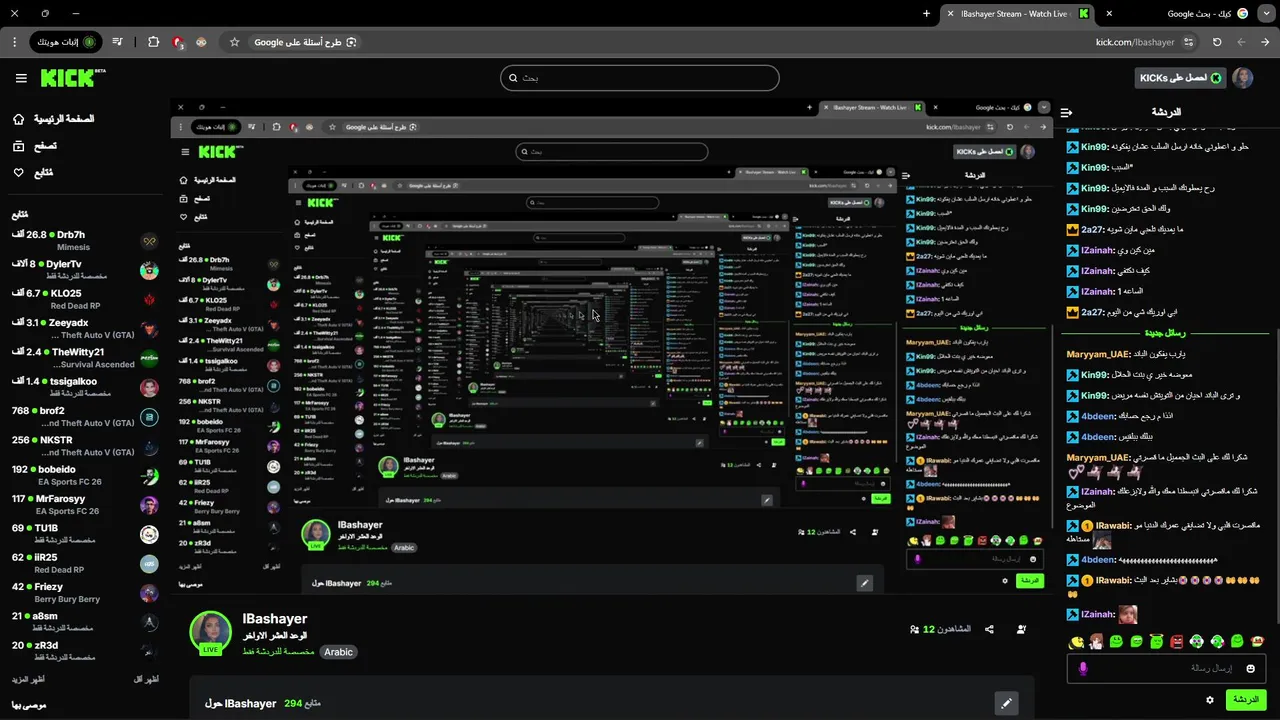Click IBashayer's LIVE profile avatar

coord(211,634)
